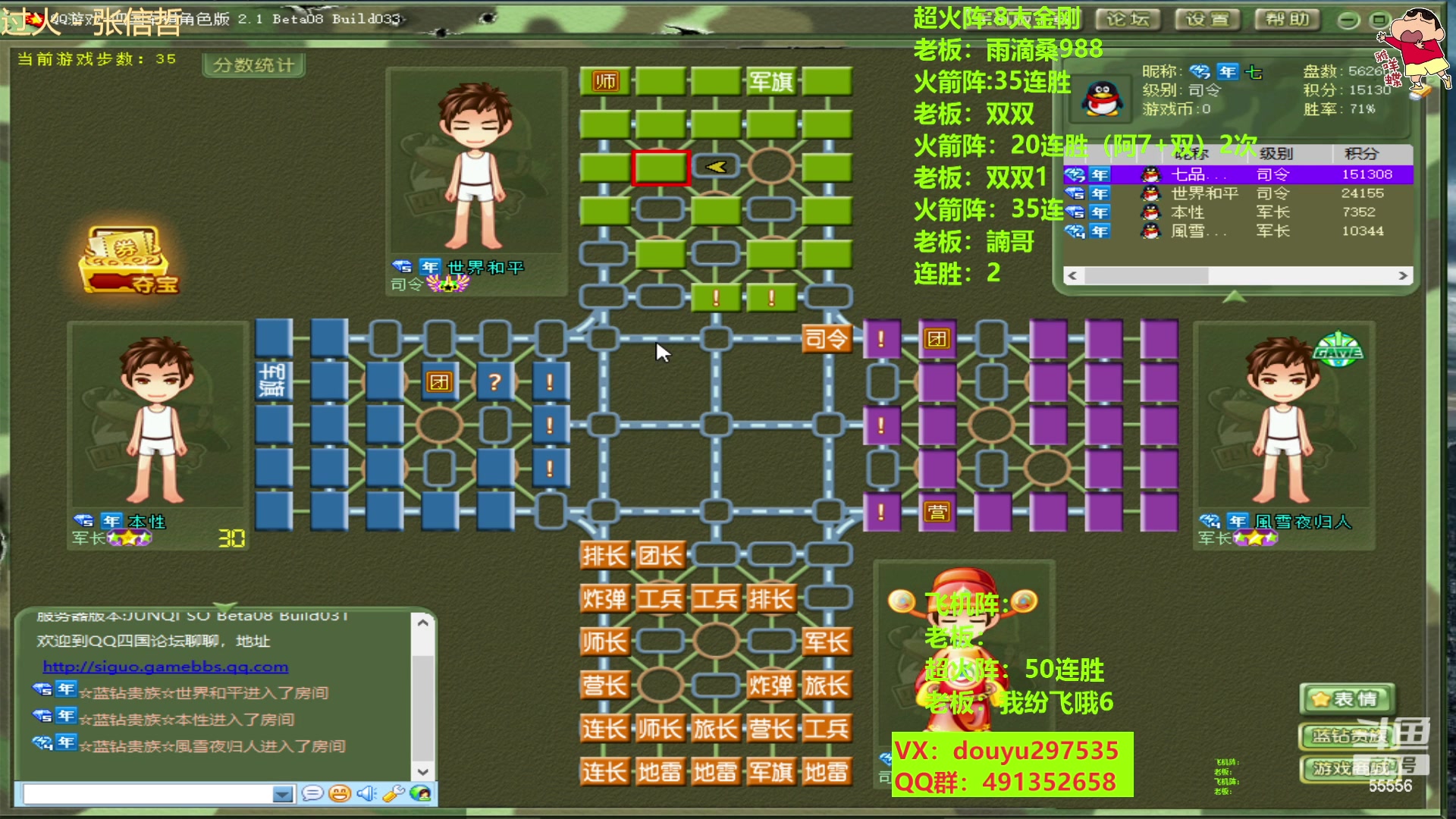Click into the chat message input field

coord(147,794)
